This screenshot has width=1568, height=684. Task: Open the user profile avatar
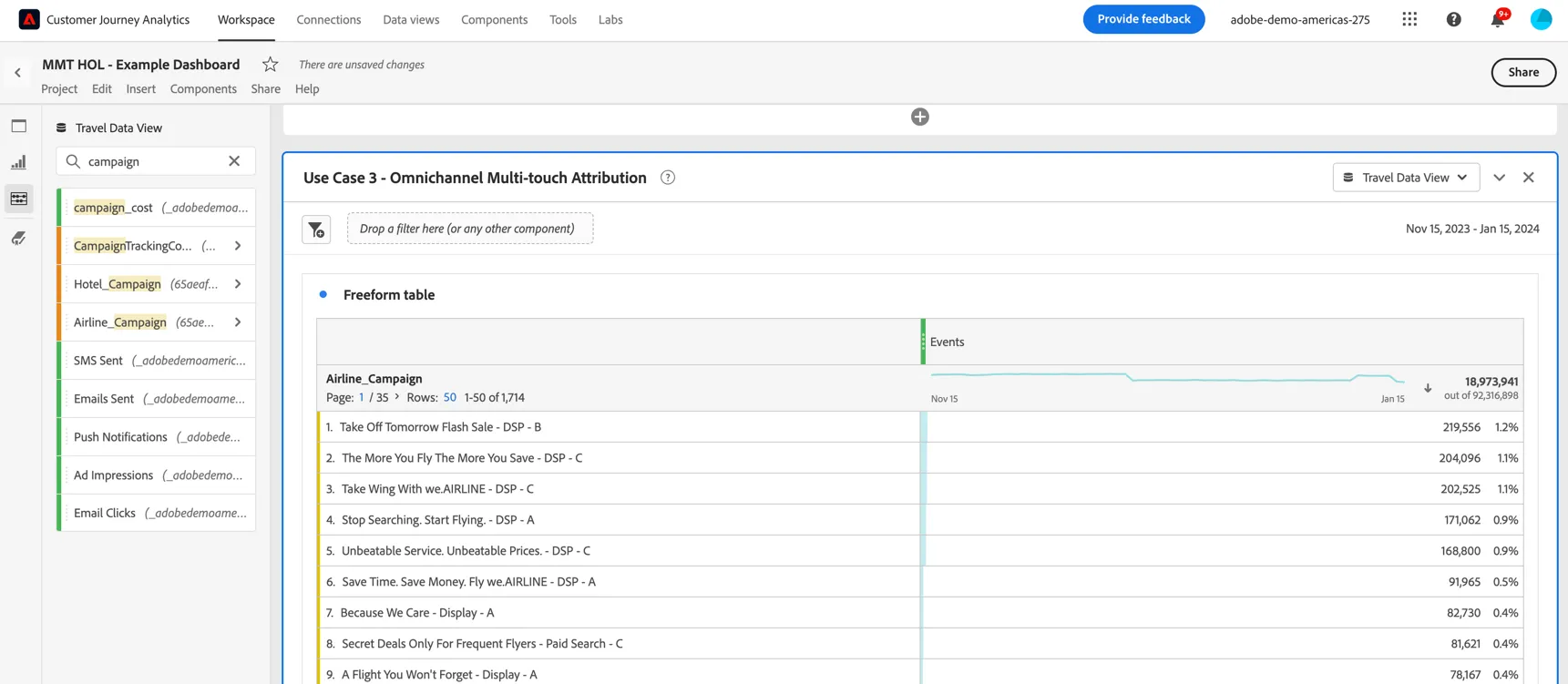click(1541, 19)
